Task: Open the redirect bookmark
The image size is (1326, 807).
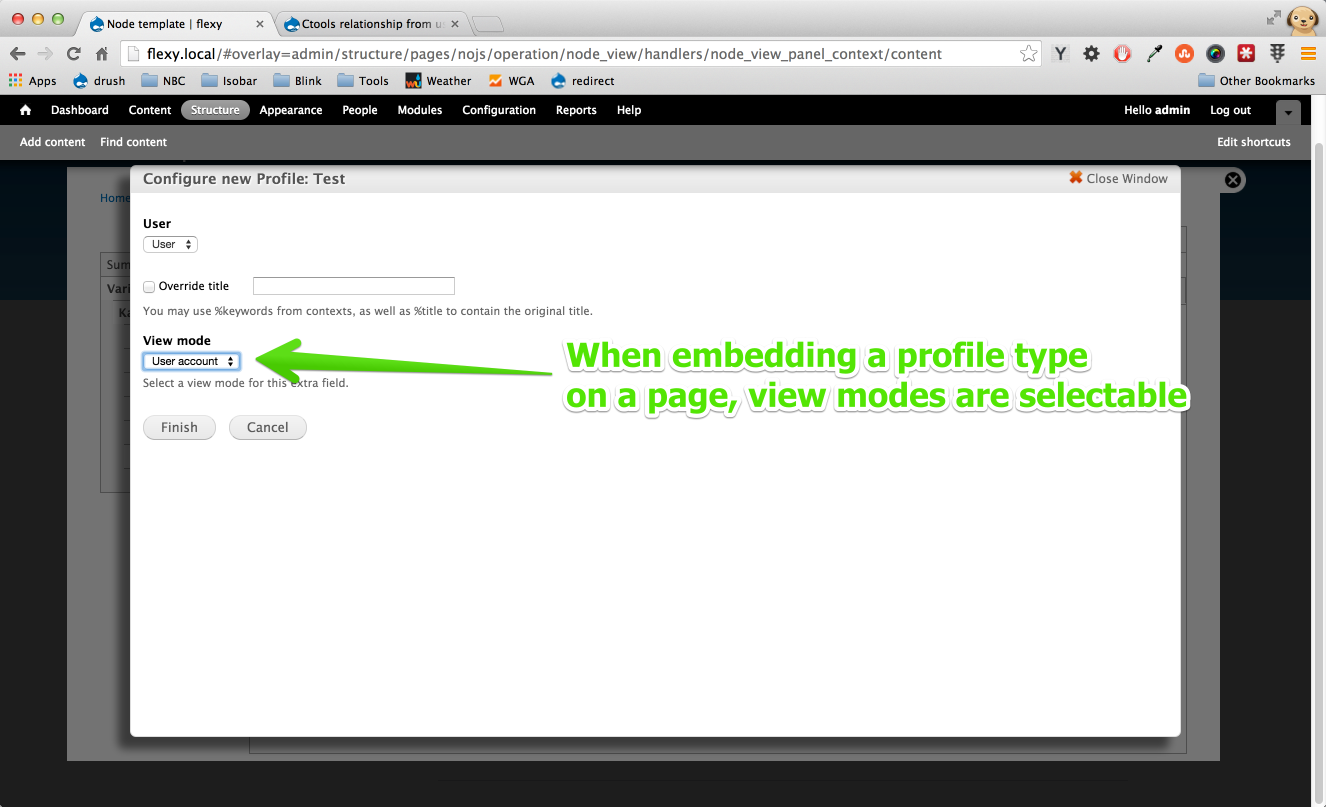Action: coord(583,81)
